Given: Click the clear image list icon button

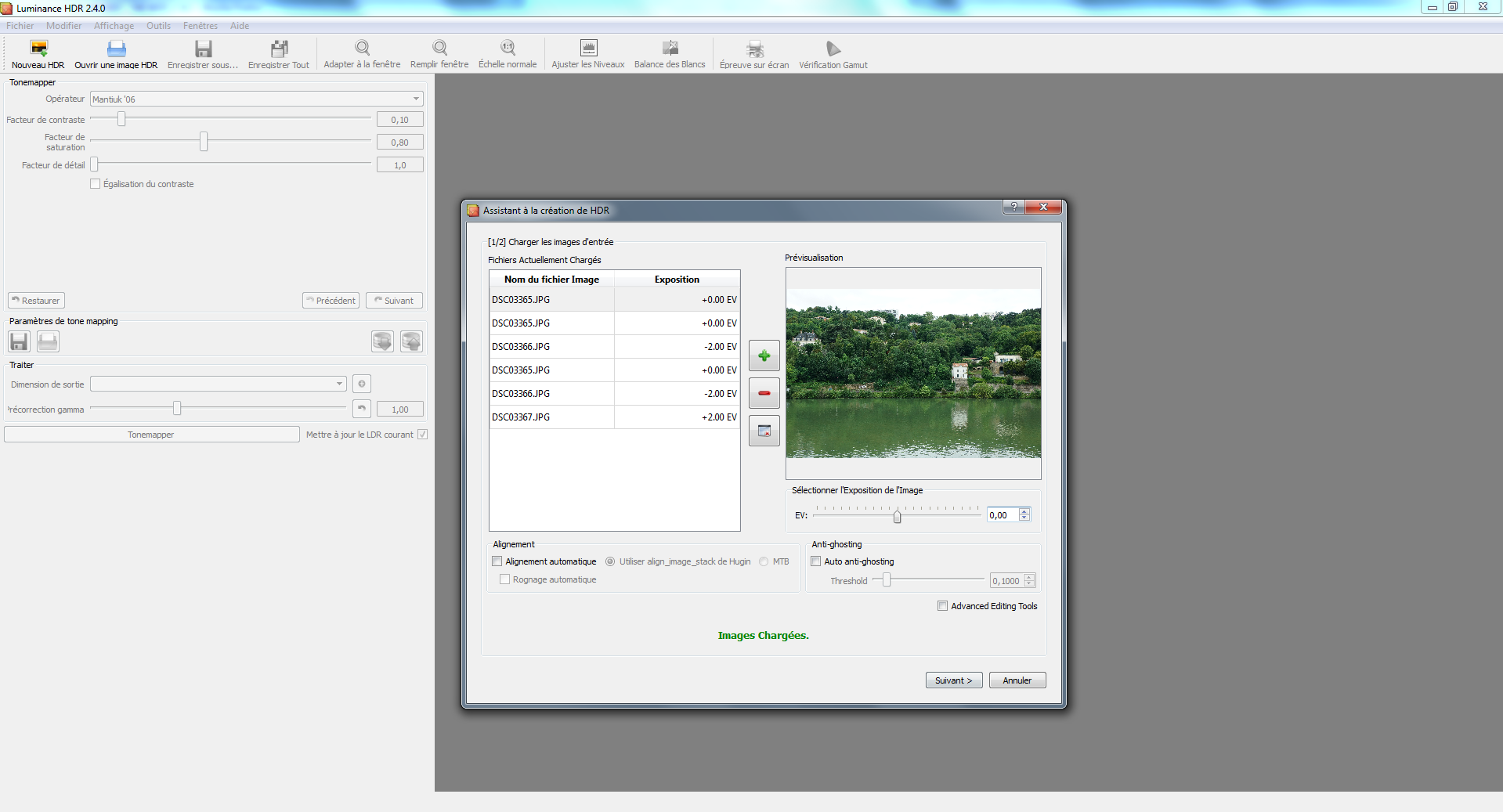Looking at the screenshot, I should [x=764, y=431].
